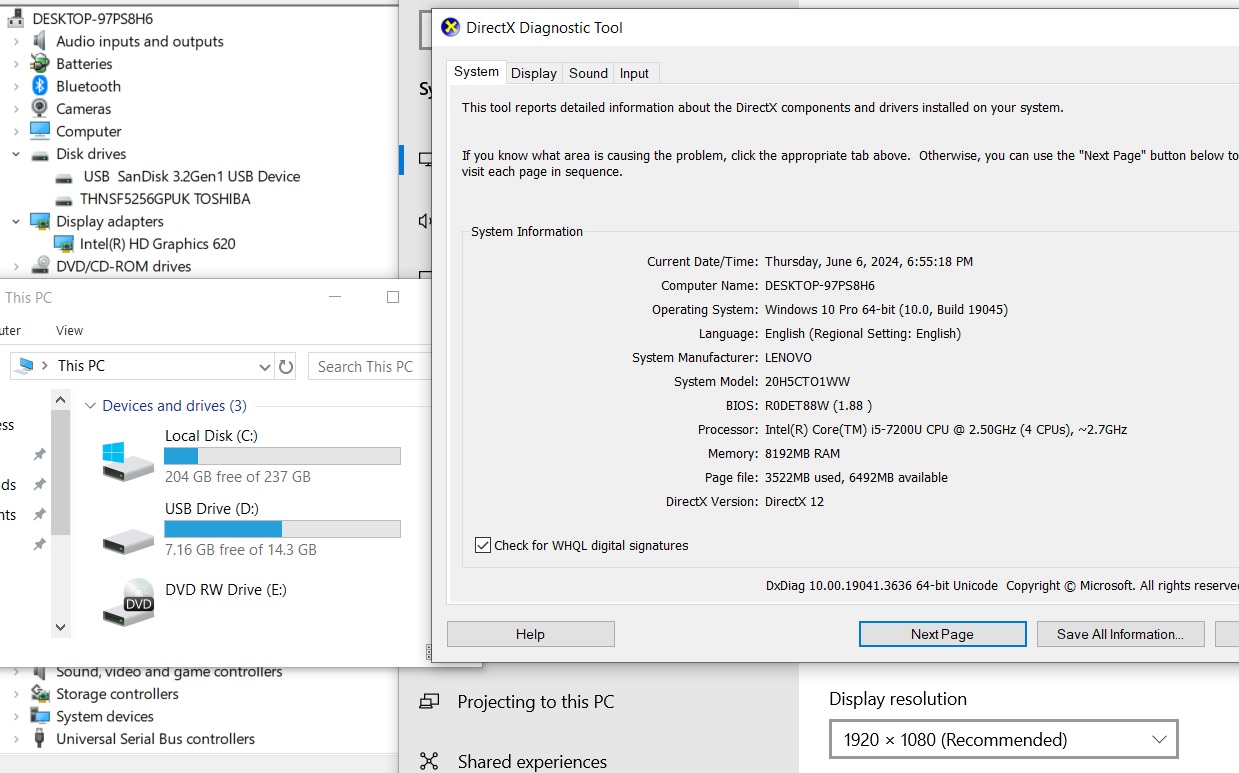Switch to the Display tab in DxDiag
This screenshot has height=773, width=1239.
[533, 73]
